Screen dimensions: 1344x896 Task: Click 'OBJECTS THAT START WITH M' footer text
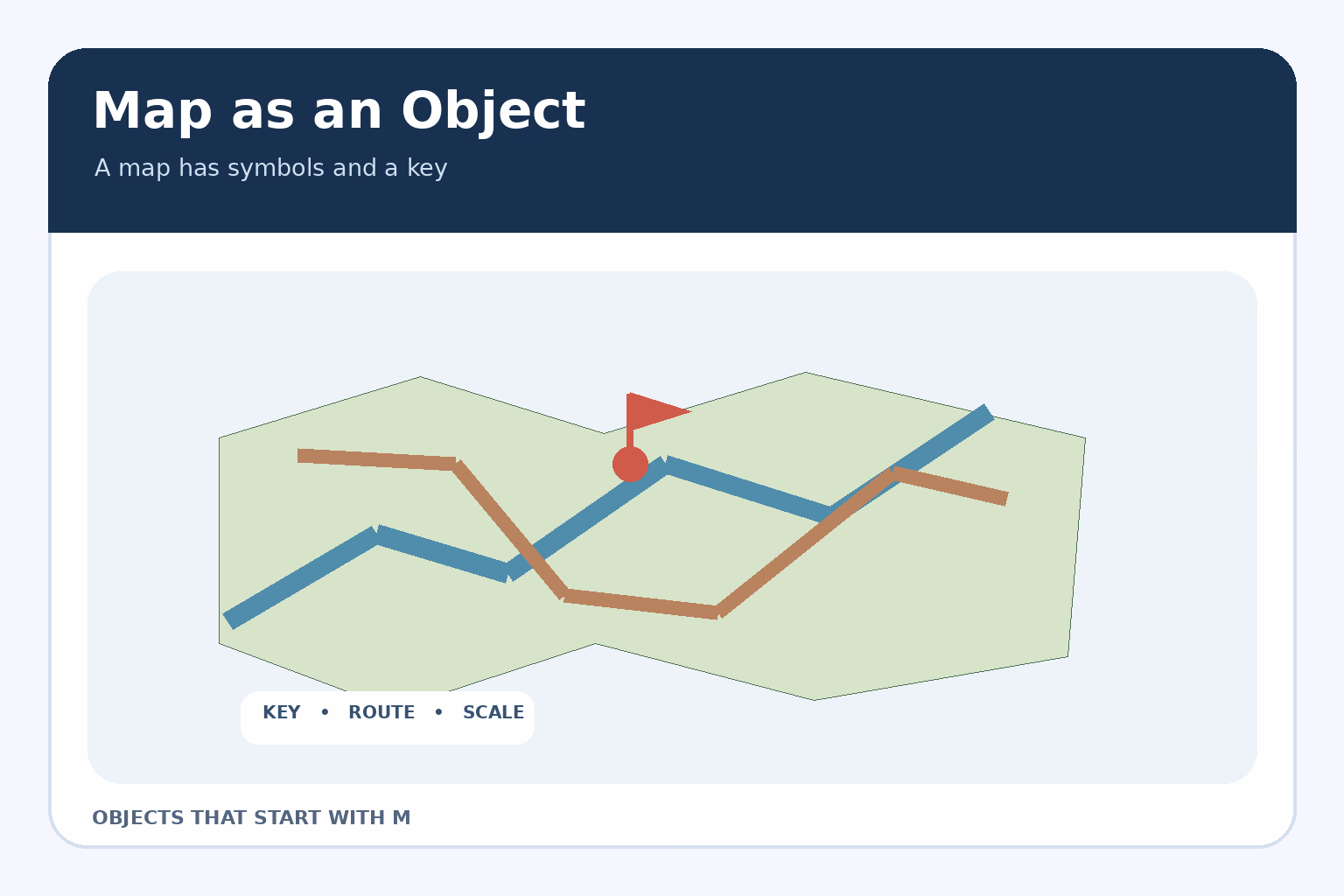(251, 818)
